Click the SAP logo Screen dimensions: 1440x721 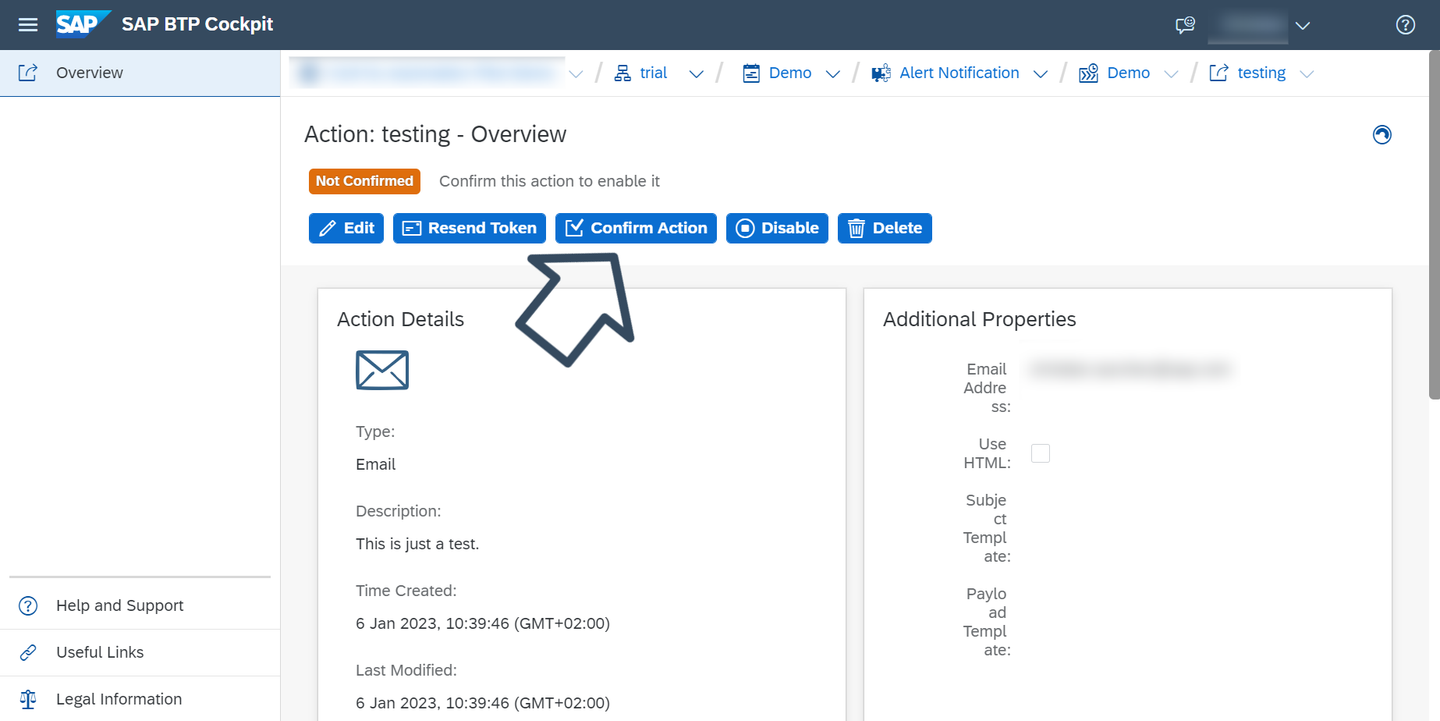tap(83, 24)
